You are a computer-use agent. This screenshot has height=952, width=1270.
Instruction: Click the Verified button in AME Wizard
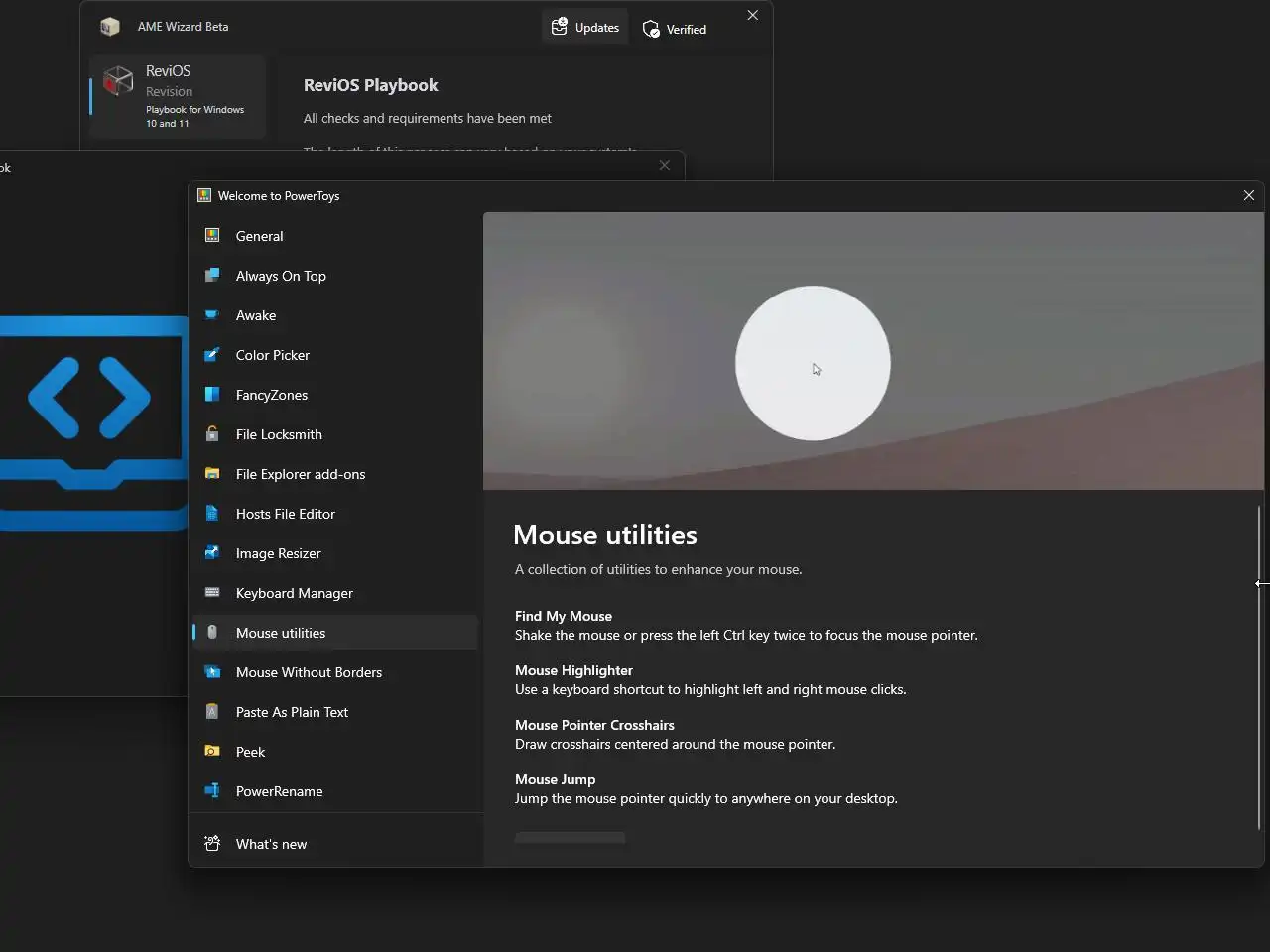675,29
